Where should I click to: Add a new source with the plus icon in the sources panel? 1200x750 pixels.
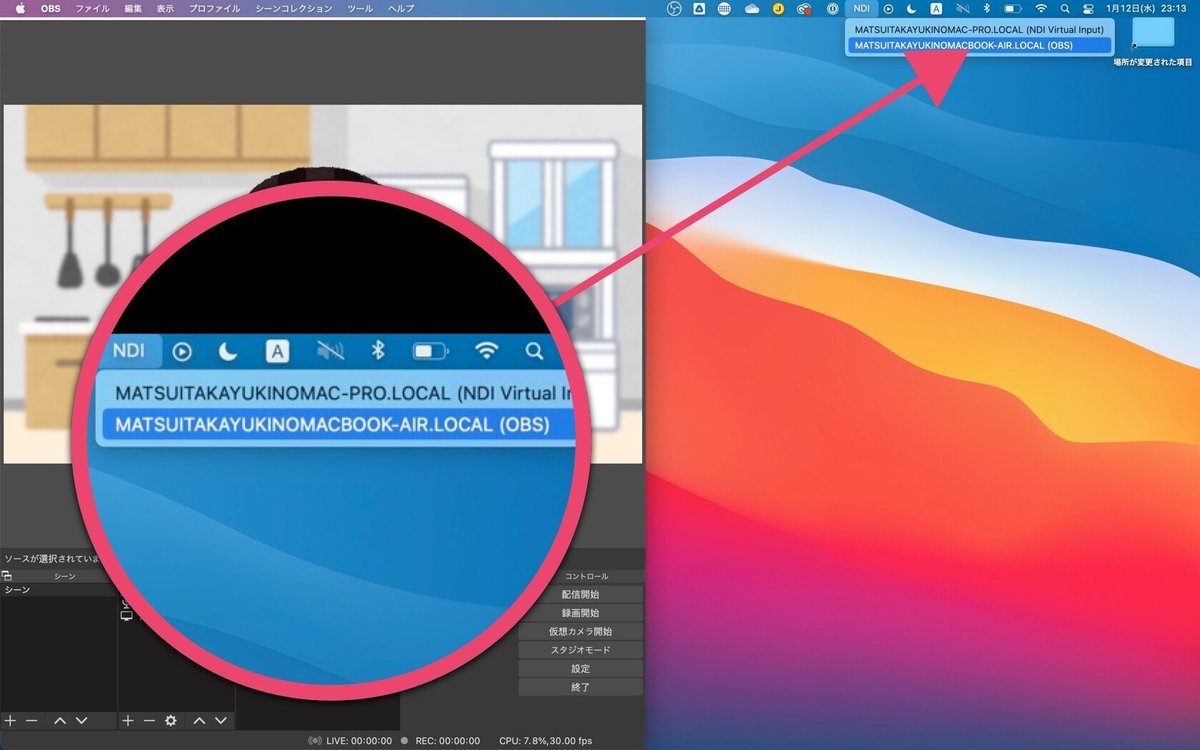pyautogui.click(x=128, y=720)
